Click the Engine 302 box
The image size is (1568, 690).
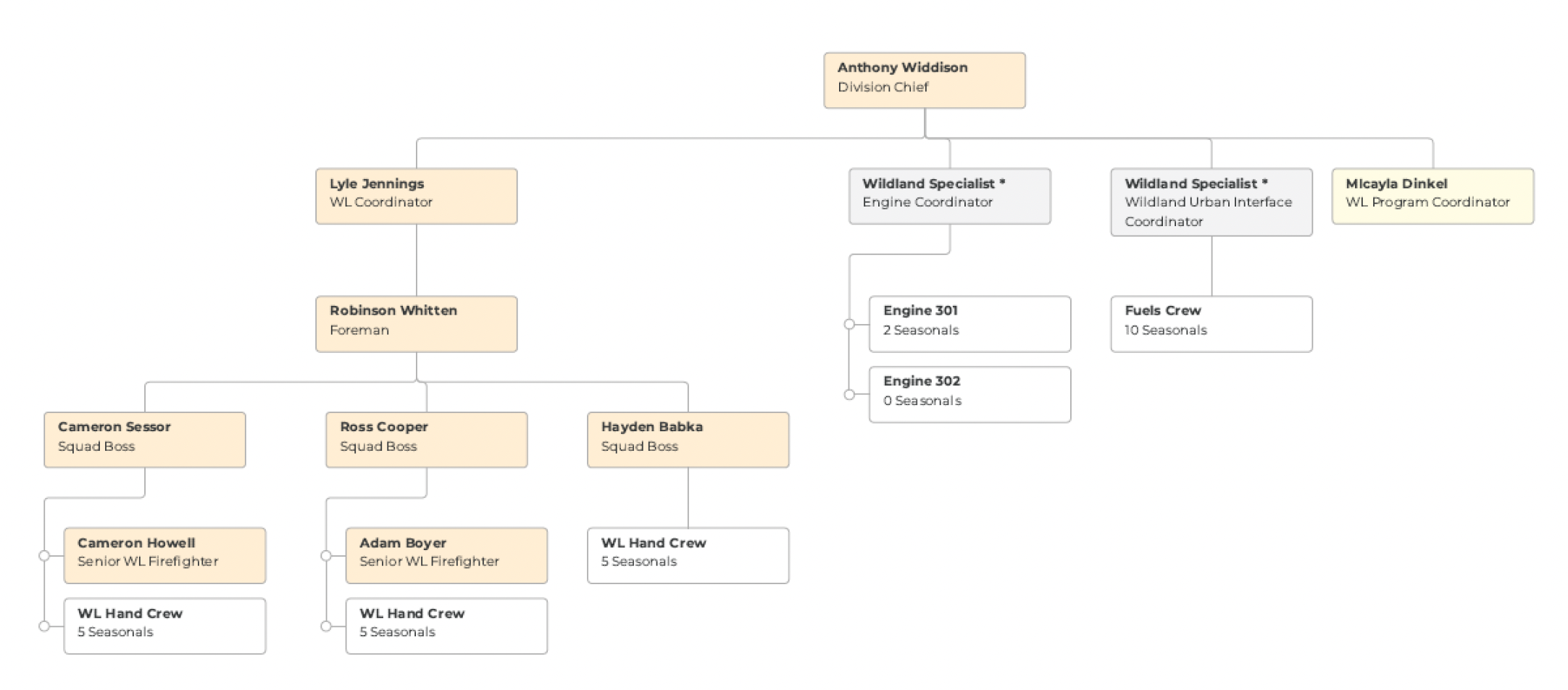click(969, 394)
